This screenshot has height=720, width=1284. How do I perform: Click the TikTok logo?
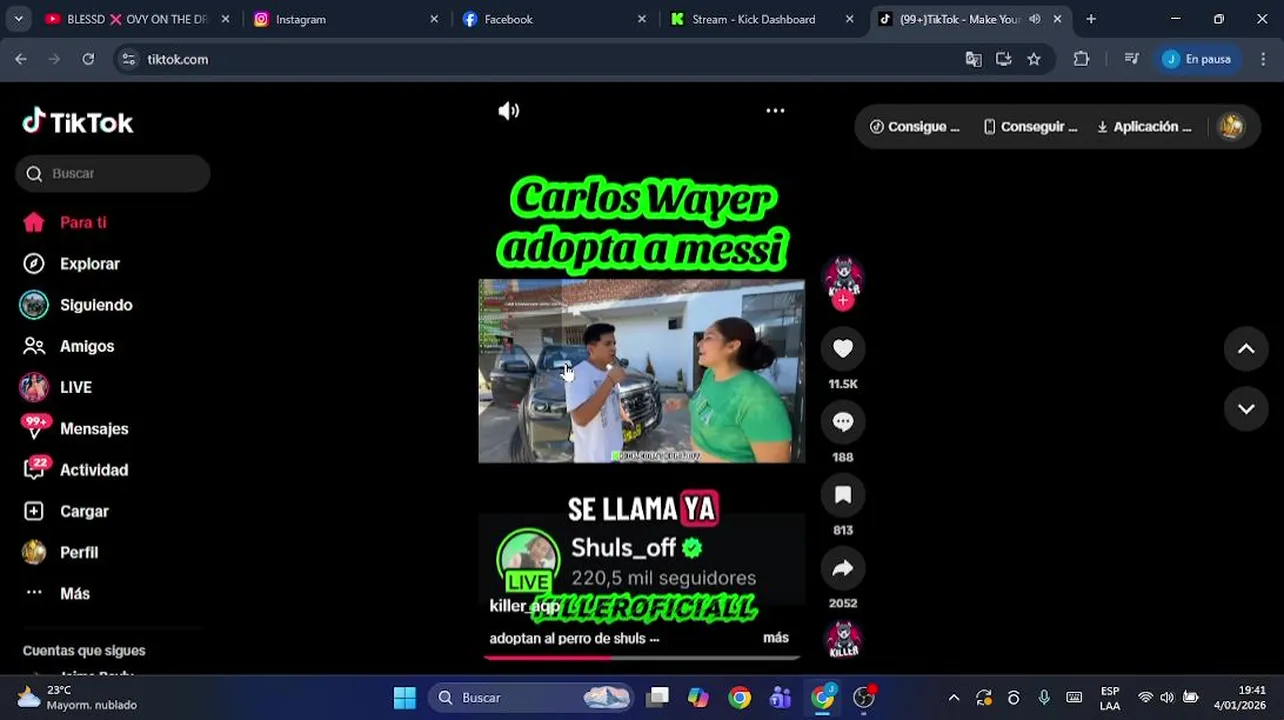point(78,122)
